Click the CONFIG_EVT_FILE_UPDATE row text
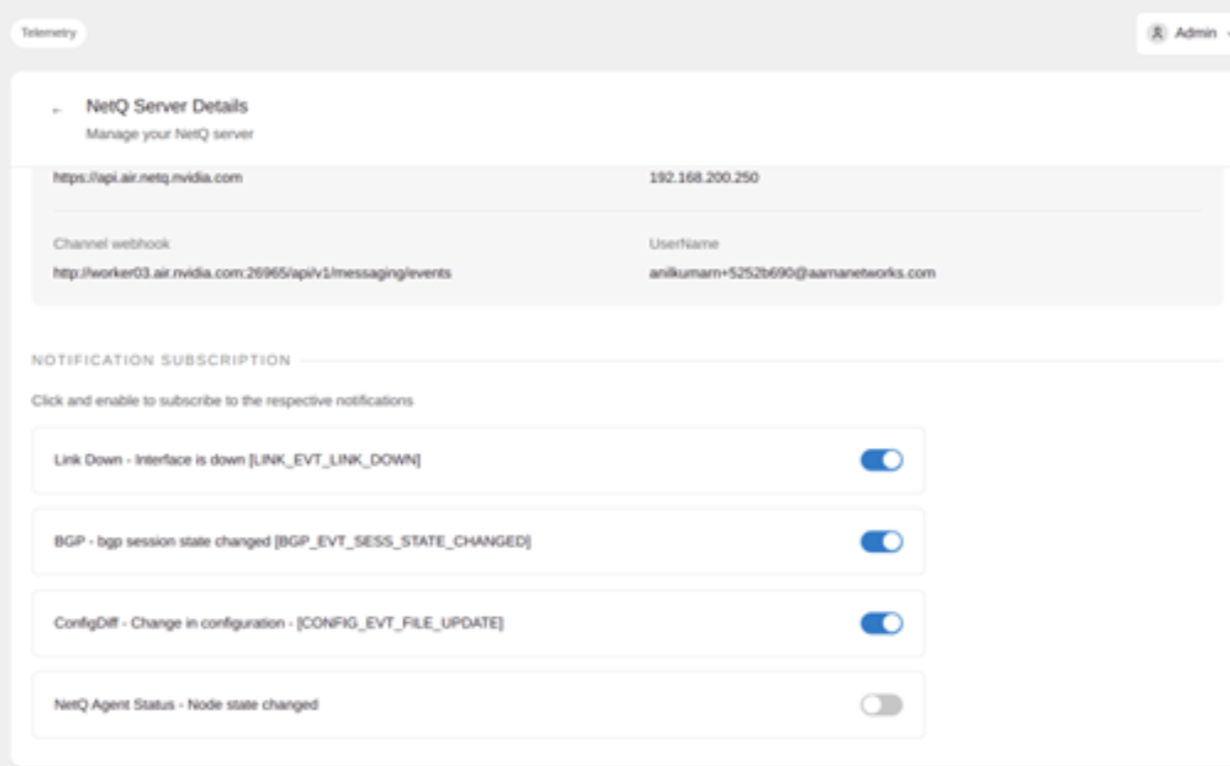The image size is (1230, 766). 279,623
